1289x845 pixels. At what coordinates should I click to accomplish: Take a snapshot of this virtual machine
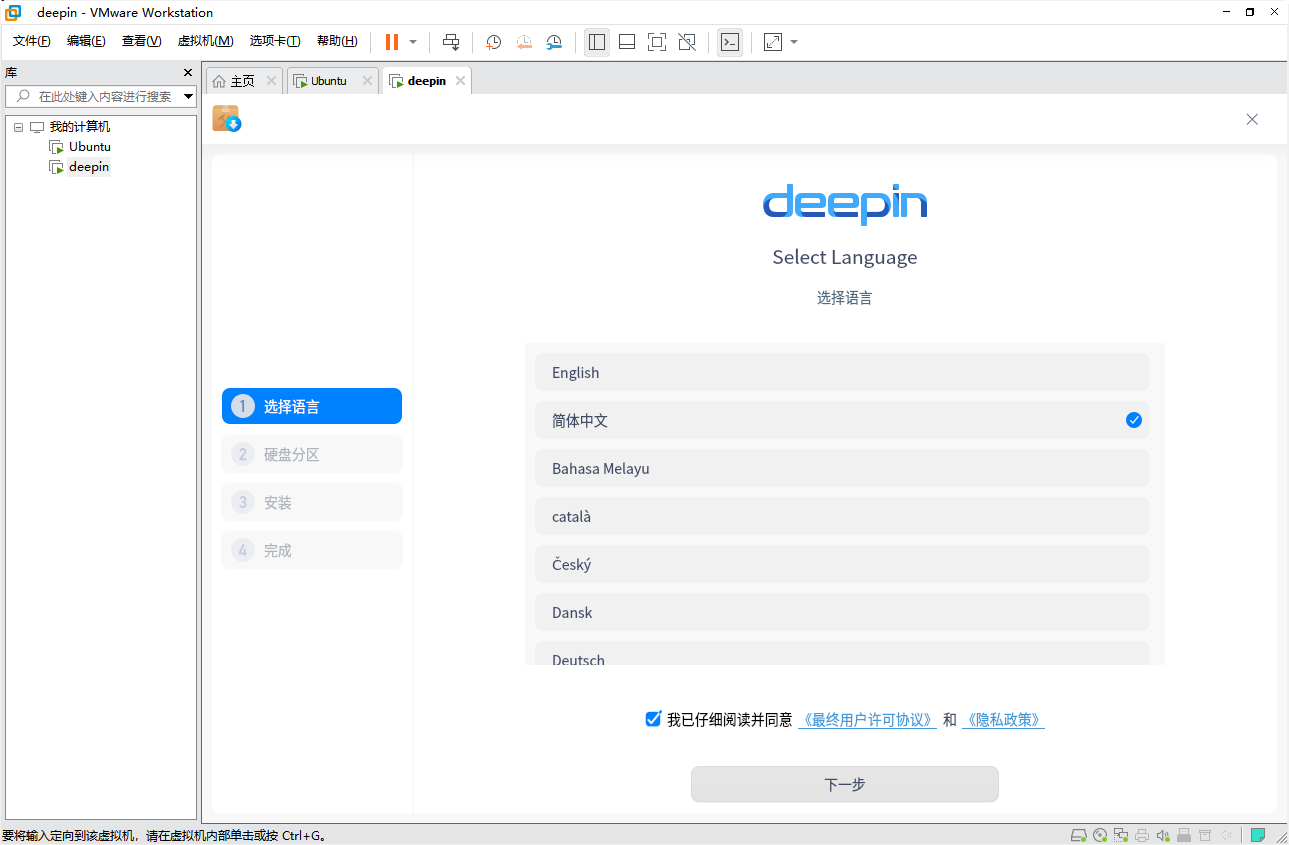coord(493,42)
